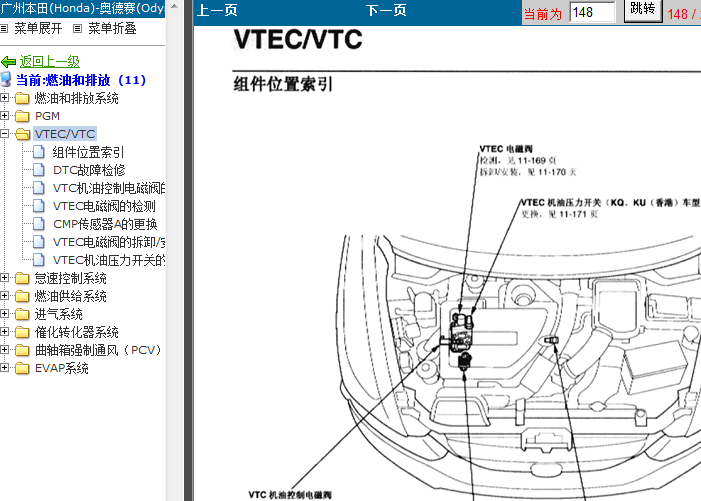Click the VTEC 电磁阀 diagram label
Screen dimensions: 701x501
coord(506,149)
